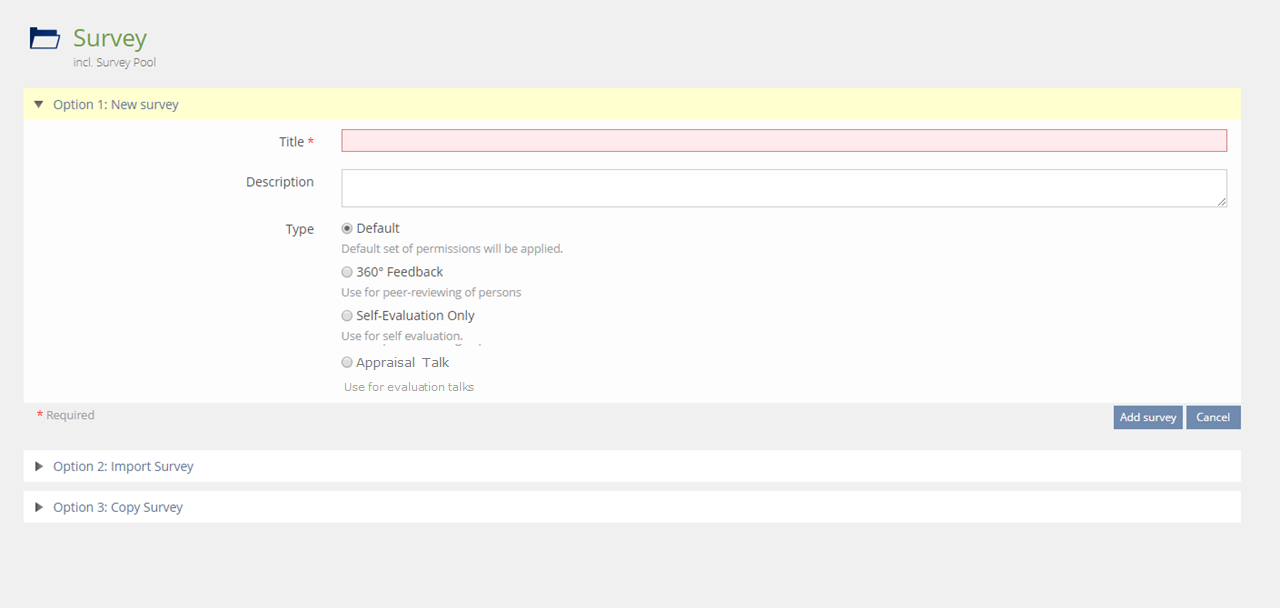Open the Option 3: Copy Survey section header
1280x608 pixels.
118,507
